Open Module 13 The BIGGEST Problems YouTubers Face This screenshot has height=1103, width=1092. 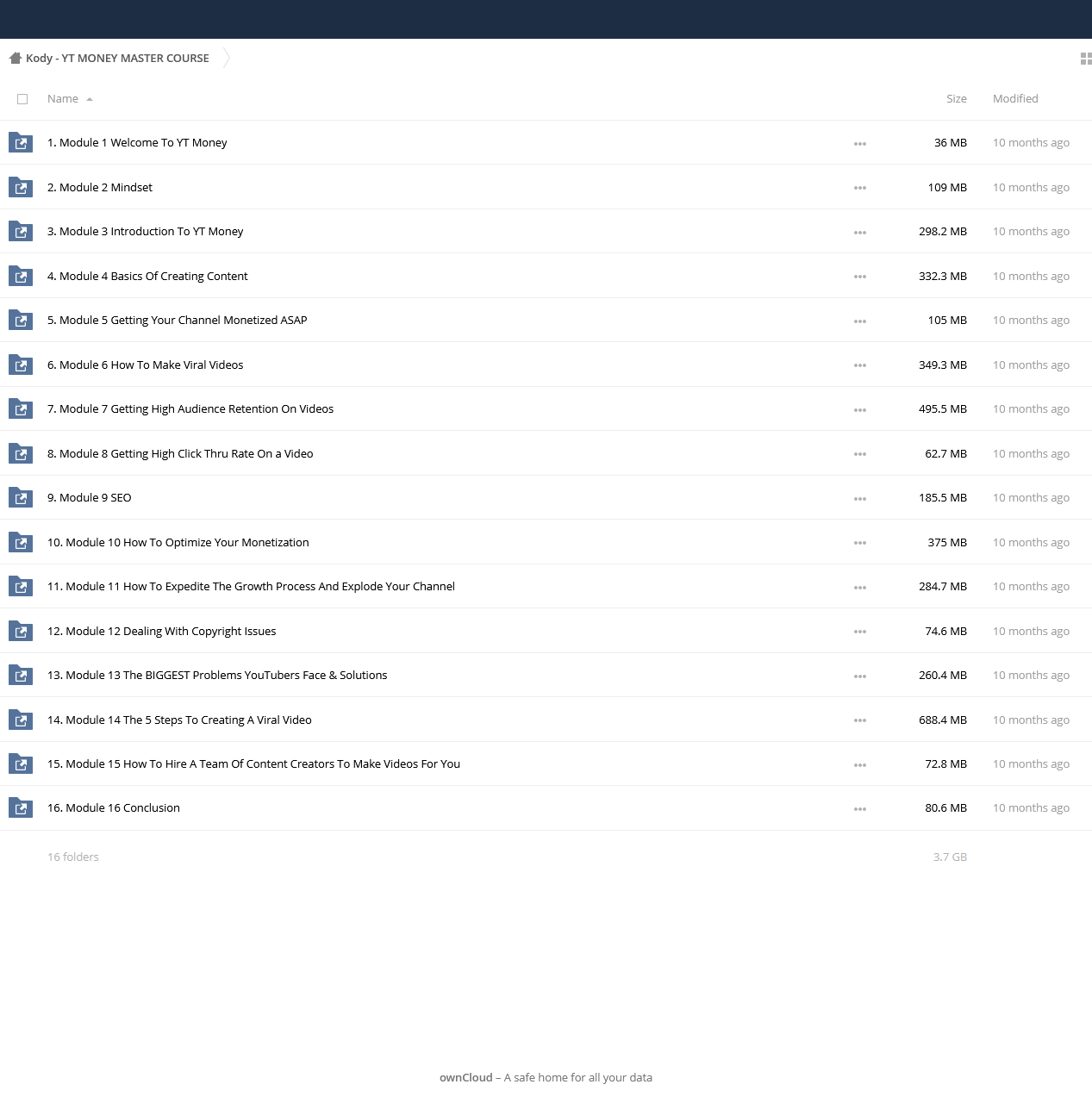217,676
